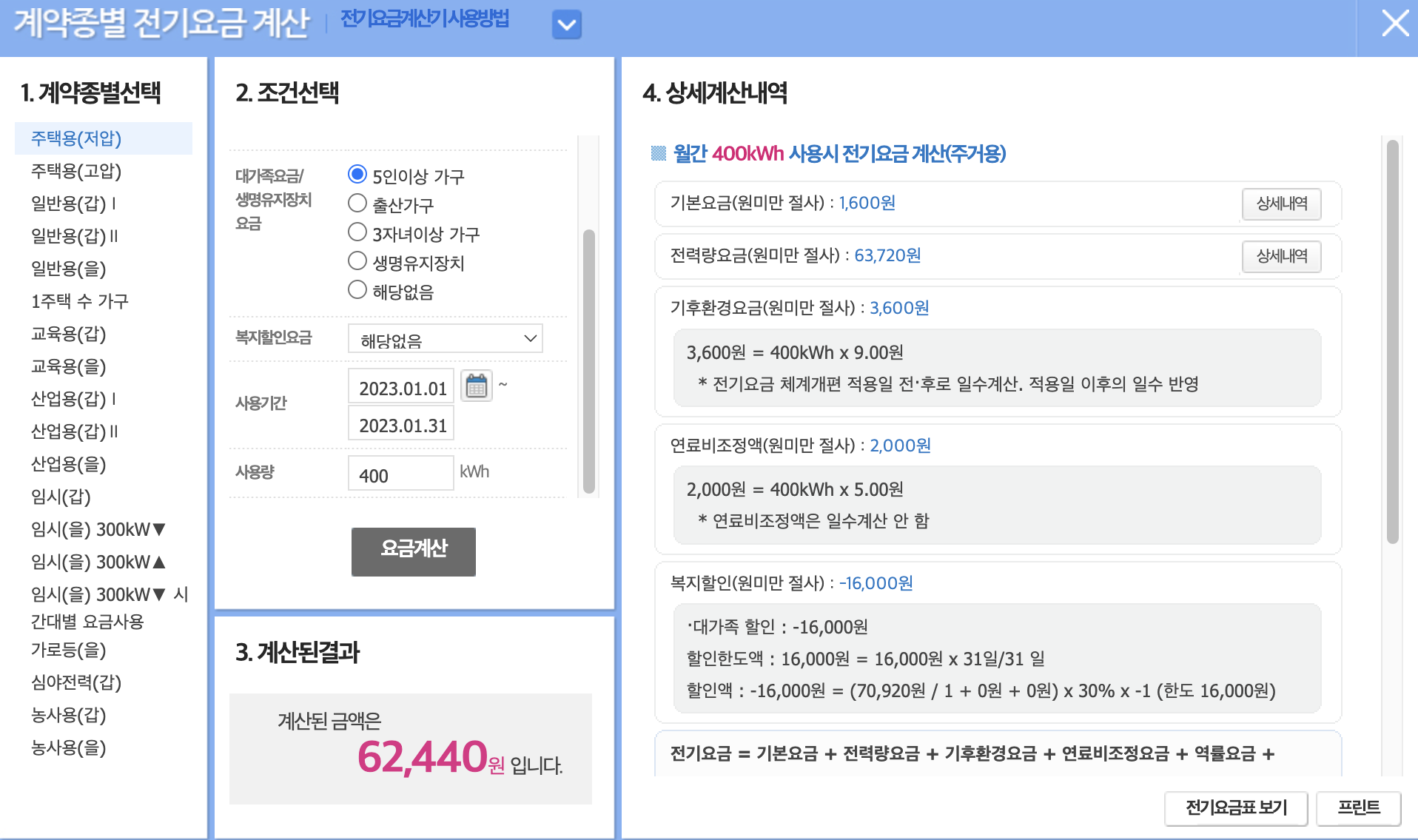Choose 교육용(을) contract type
The height and width of the screenshot is (840, 1418).
point(69,366)
